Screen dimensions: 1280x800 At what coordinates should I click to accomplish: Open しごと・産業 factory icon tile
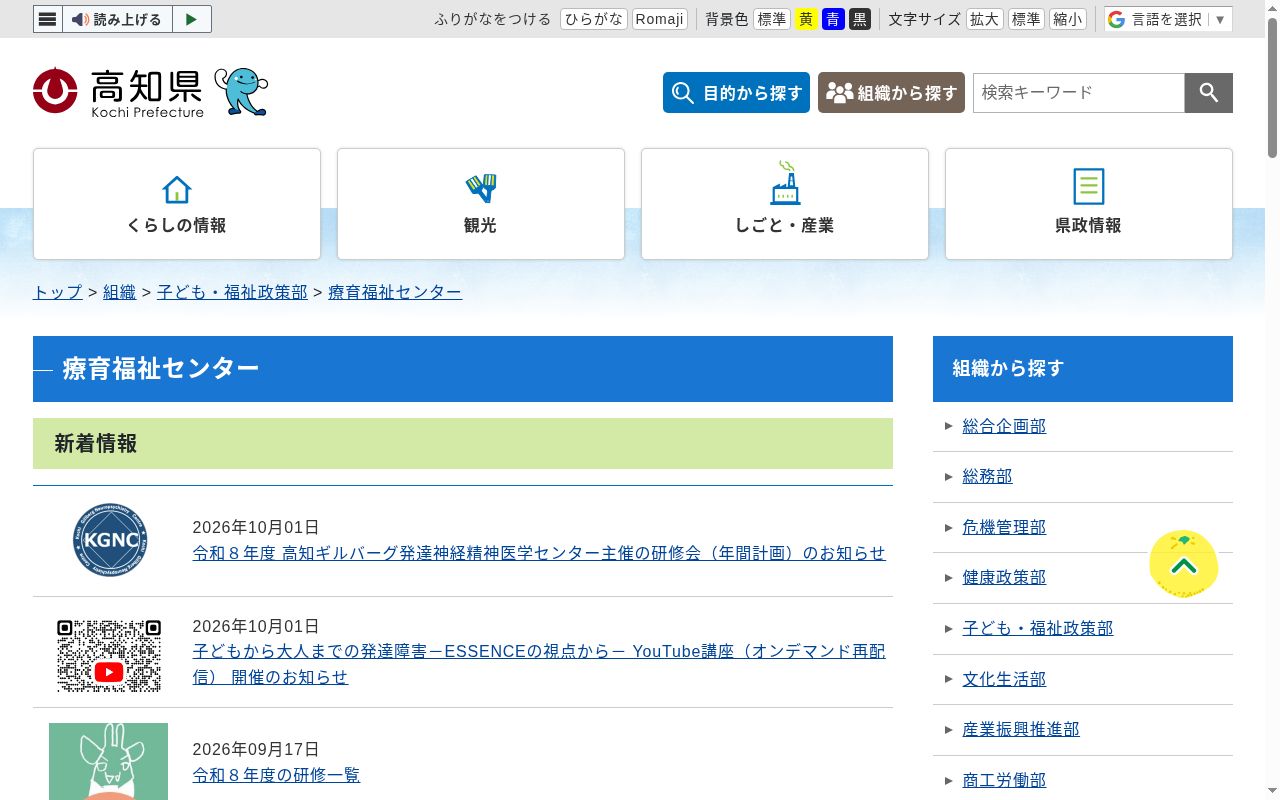(x=785, y=204)
